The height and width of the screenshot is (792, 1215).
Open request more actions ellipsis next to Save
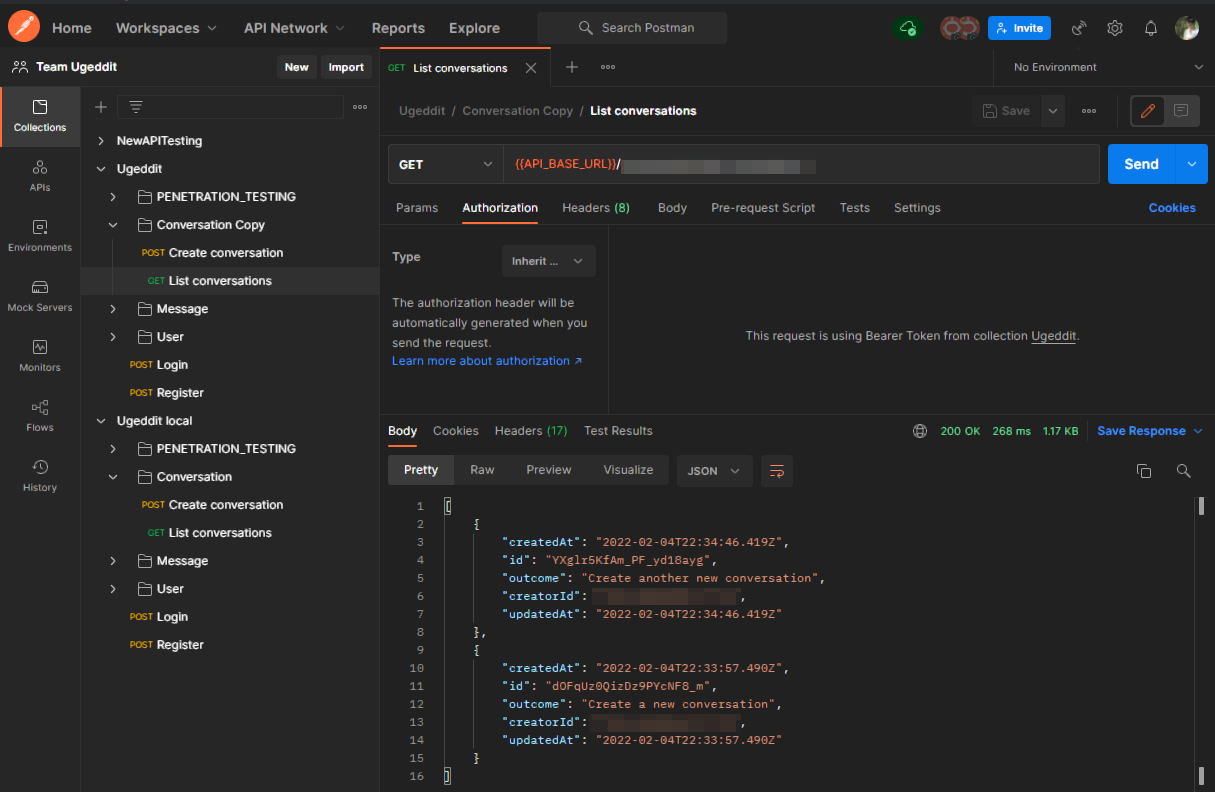(x=1089, y=111)
